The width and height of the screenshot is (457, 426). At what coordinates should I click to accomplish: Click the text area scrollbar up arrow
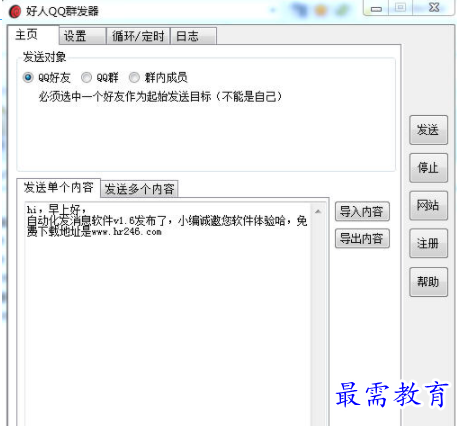point(318,211)
